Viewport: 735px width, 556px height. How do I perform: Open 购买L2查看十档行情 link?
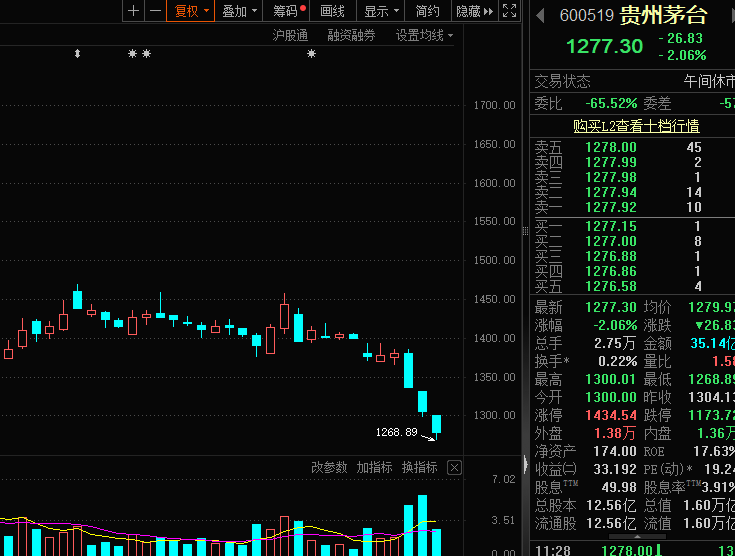[x=636, y=126]
